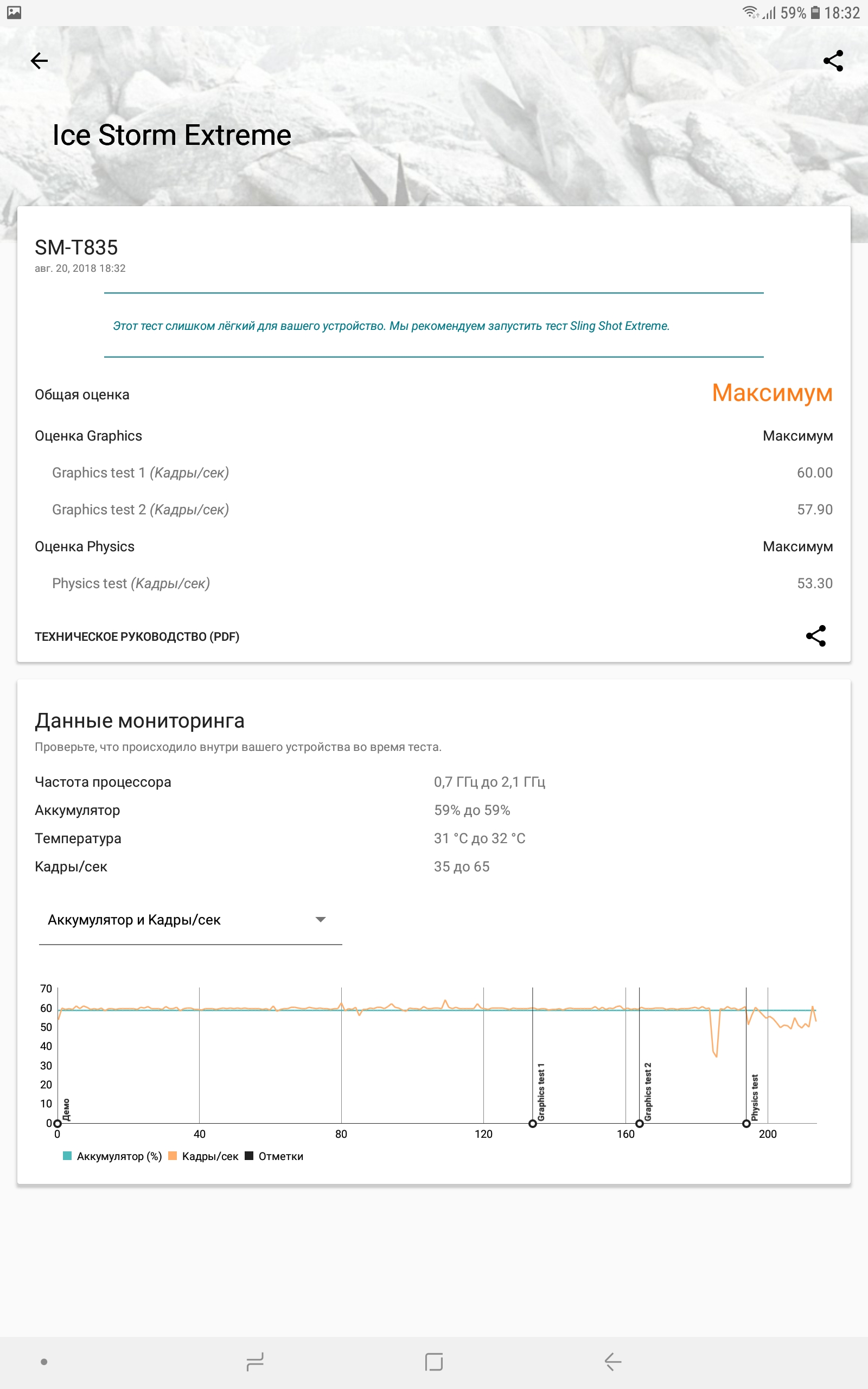Select the Ice Storm Extreme title
Image resolution: width=868 pixels, height=1389 pixels.
click(x=171, y=136)
